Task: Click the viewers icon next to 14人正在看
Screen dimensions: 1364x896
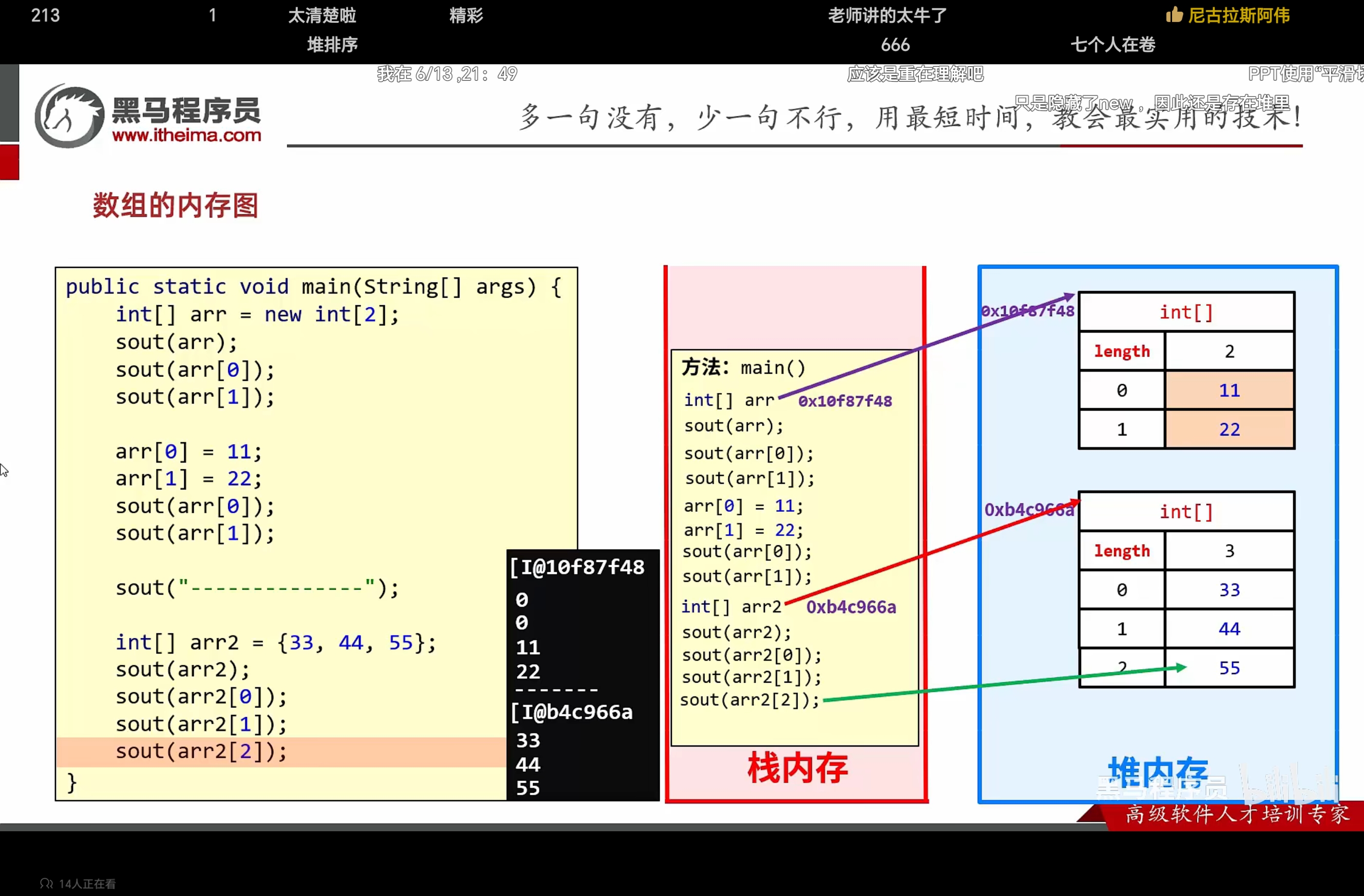Action: coord(46,883)
